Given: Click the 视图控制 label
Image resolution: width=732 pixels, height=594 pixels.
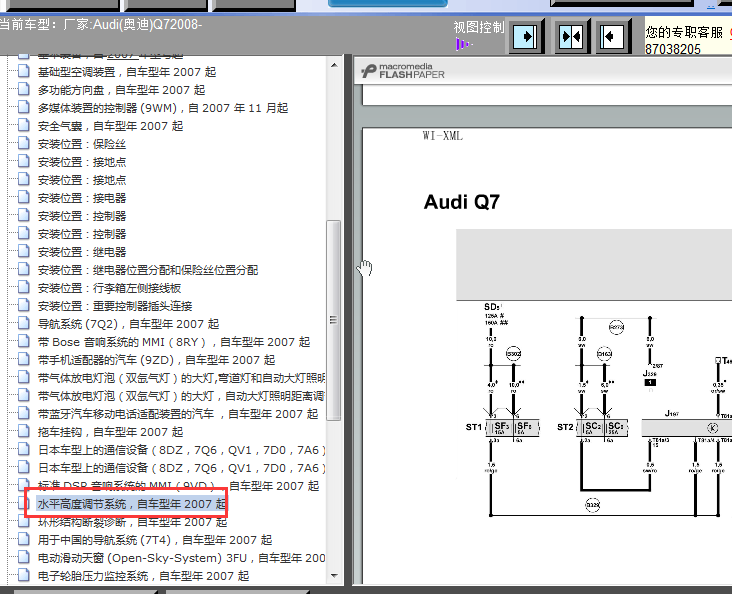Looking at the screenshot, I should 479,27.
